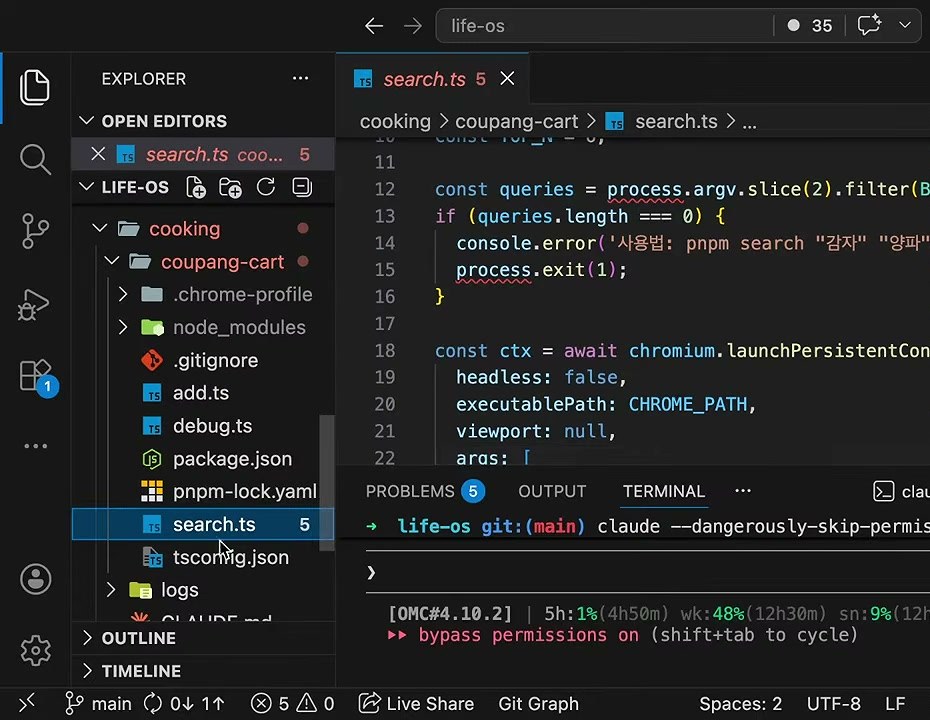
Task: Click the main branch in status bar
Action: pyautogui.click(x=98, y=704)
